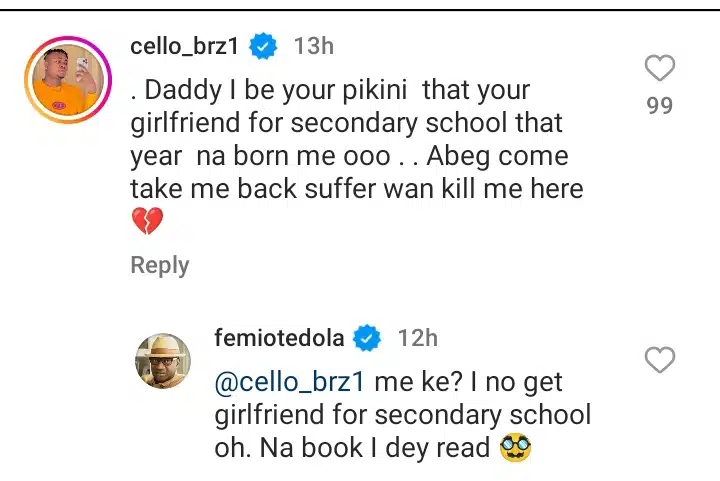Like cello_brz1's comment with the heart icon
720x481 pixels.
pos(660,69)
